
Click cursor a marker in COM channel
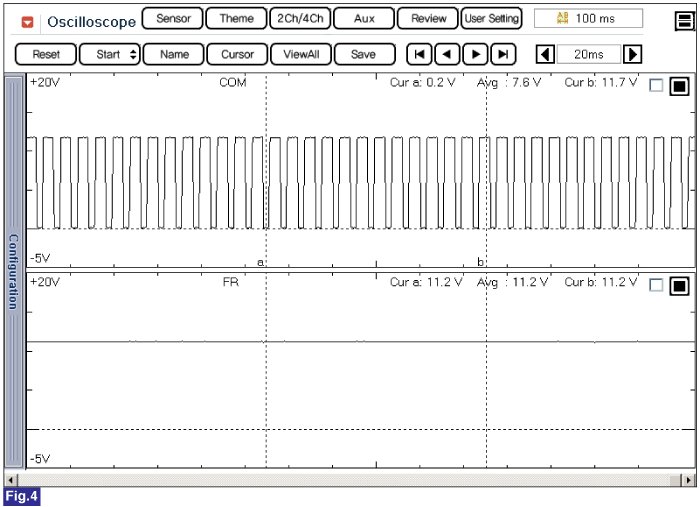(260, 262)
